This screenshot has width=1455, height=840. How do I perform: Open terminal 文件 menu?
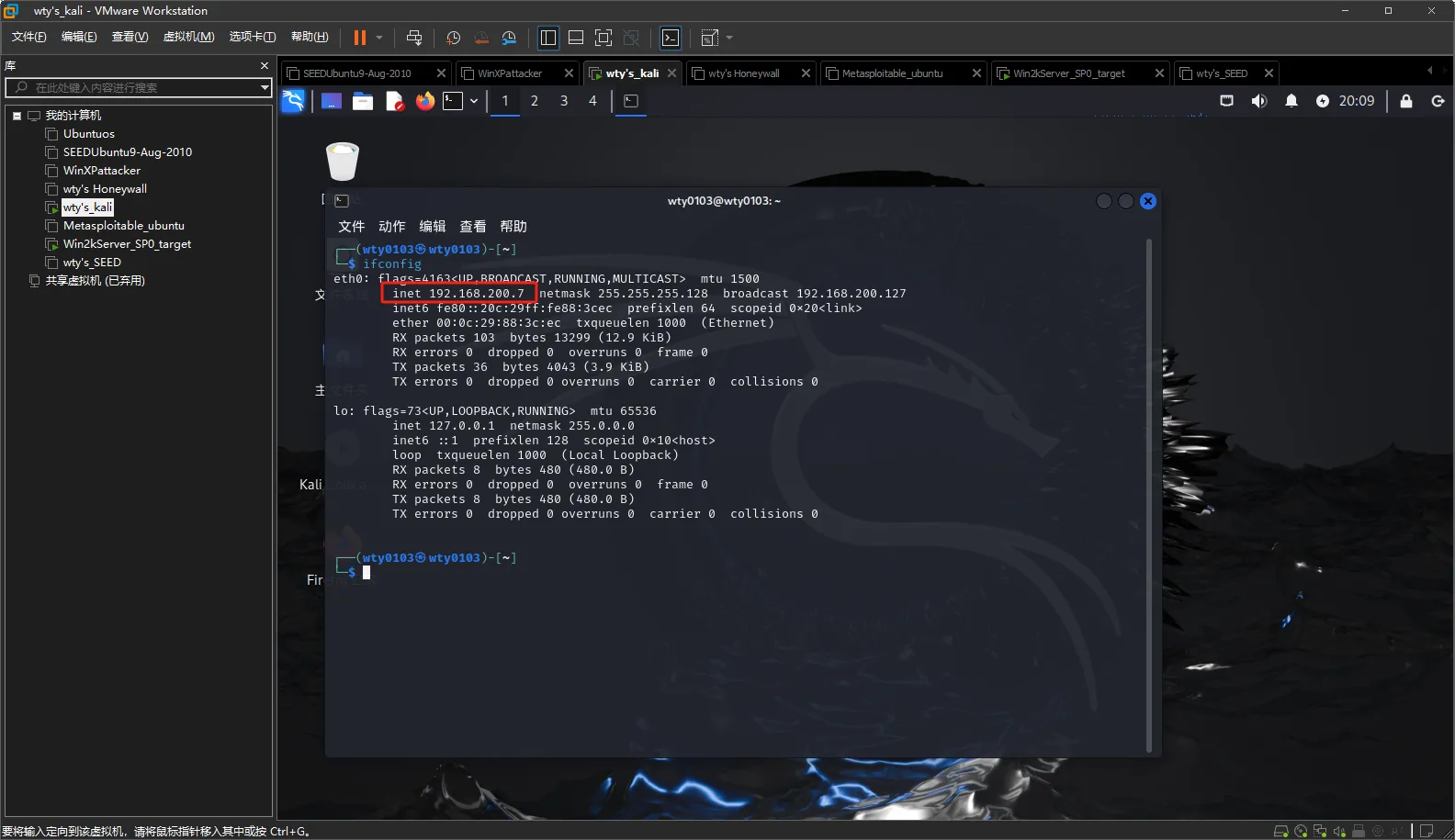(x=352, y=227)
